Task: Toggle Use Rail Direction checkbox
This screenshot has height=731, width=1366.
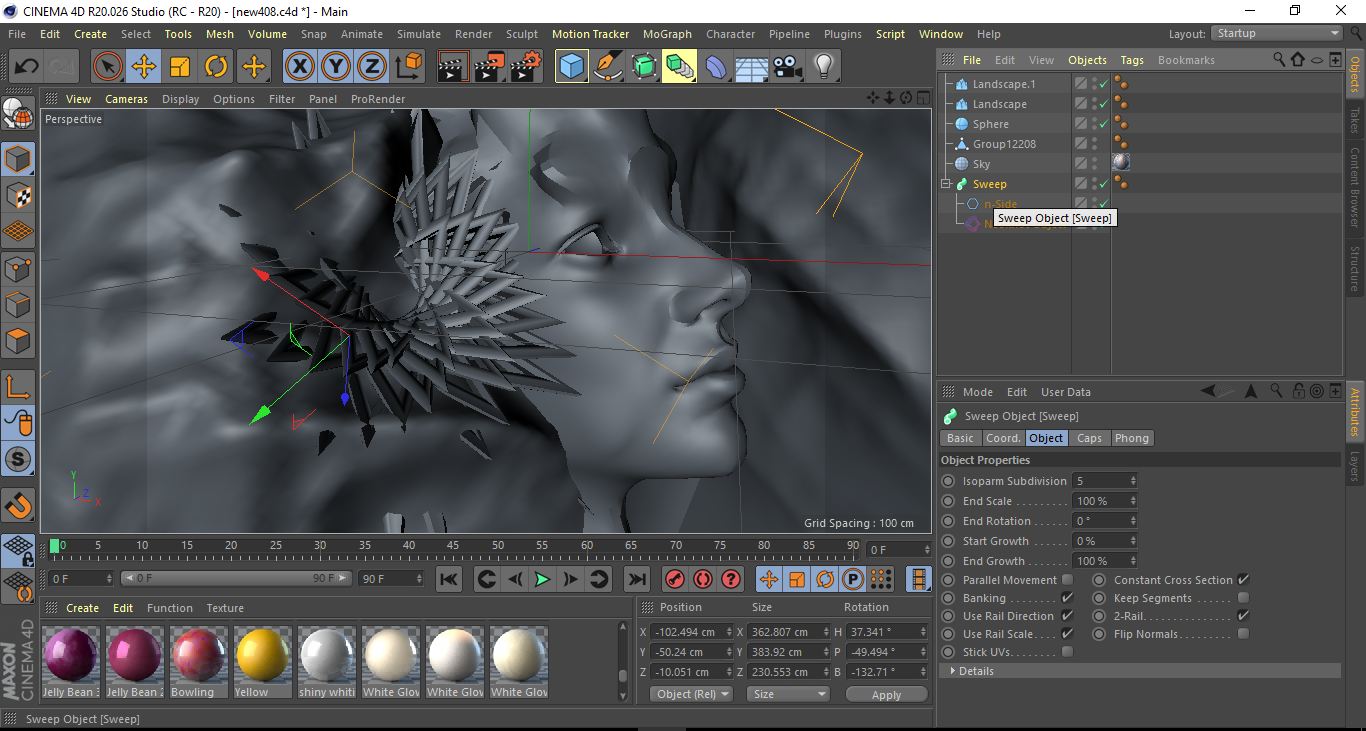Action: [x=1067, y=616]
